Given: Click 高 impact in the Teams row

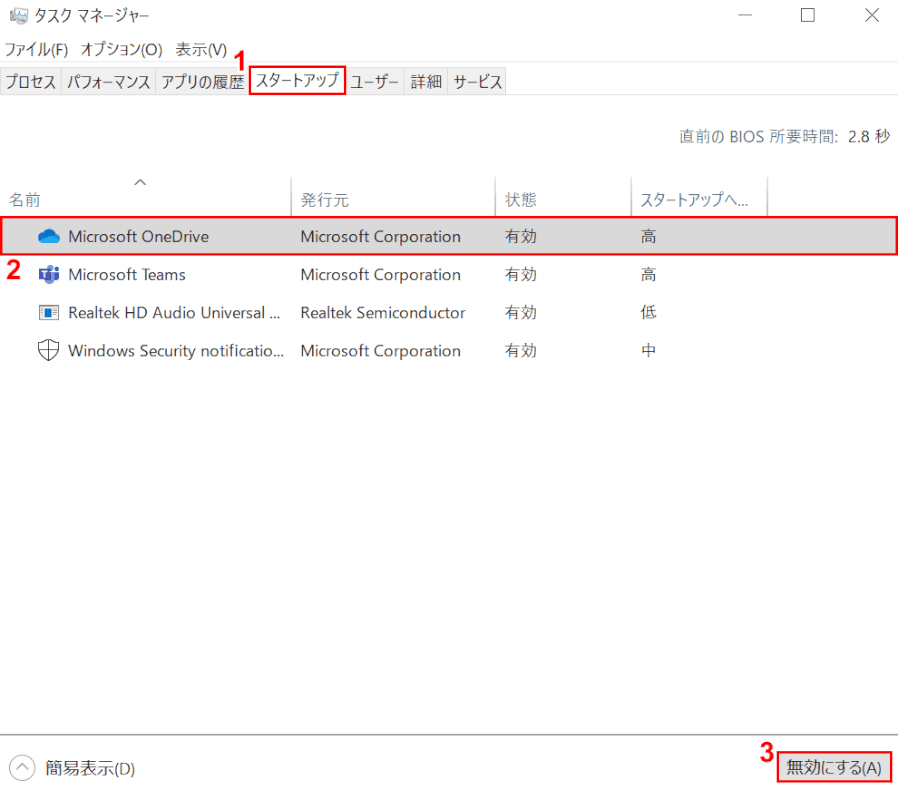Looking at the screenshot, I should pos(648,274).
